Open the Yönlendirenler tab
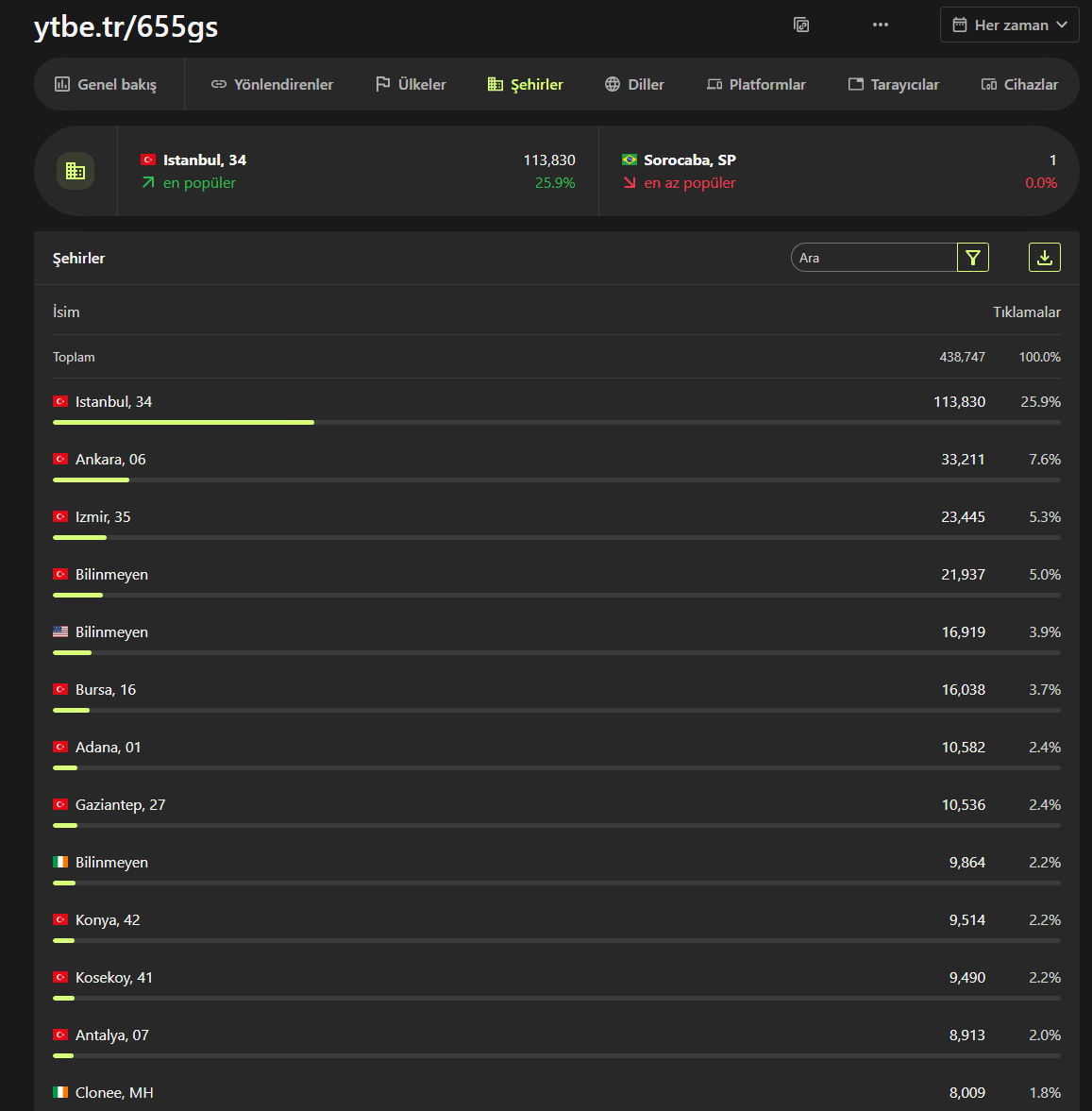 pos(272,84)
